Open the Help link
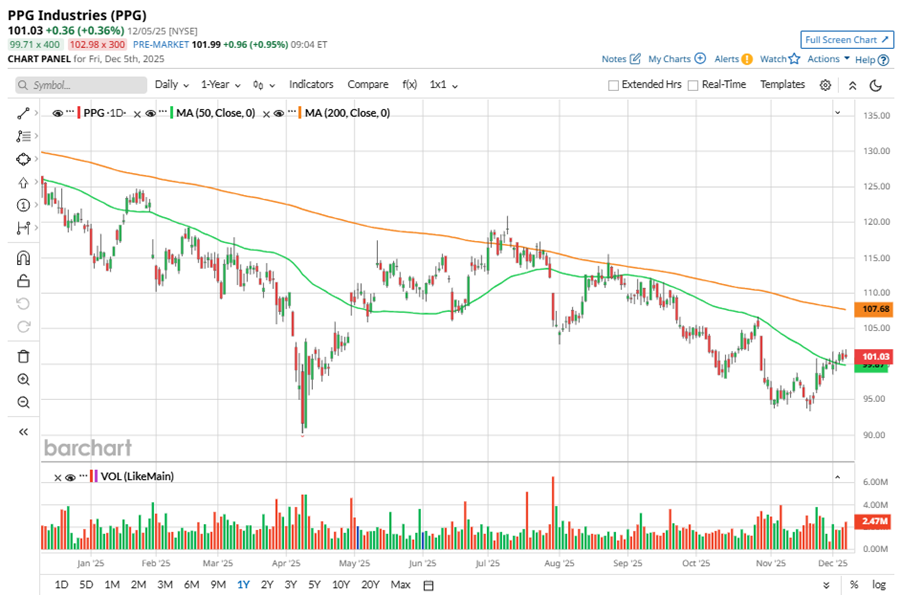Viewport: 902px width, 595px height. coord(872,59)
